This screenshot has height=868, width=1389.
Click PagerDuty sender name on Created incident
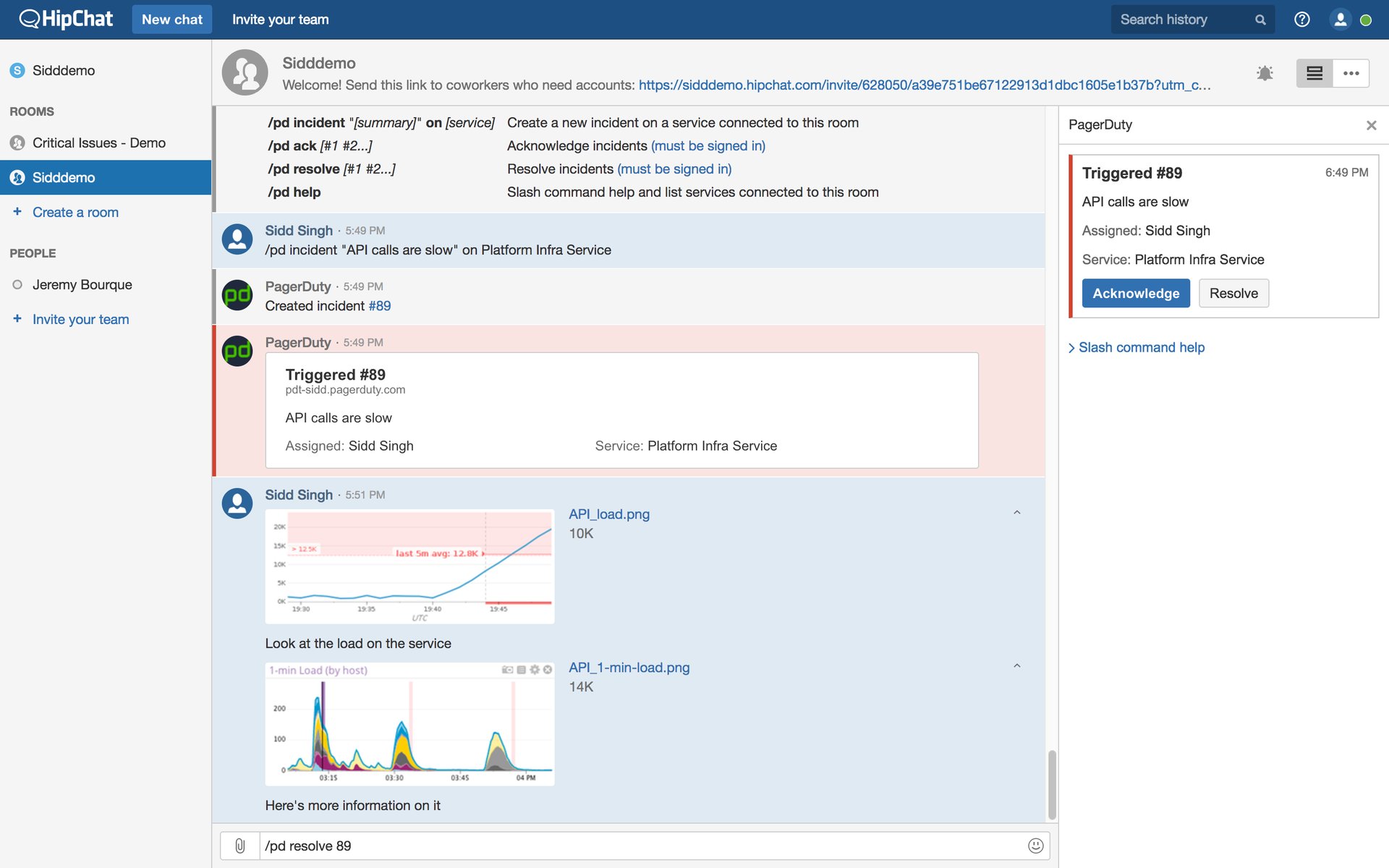pyautogui.click(x=298, y=286)
